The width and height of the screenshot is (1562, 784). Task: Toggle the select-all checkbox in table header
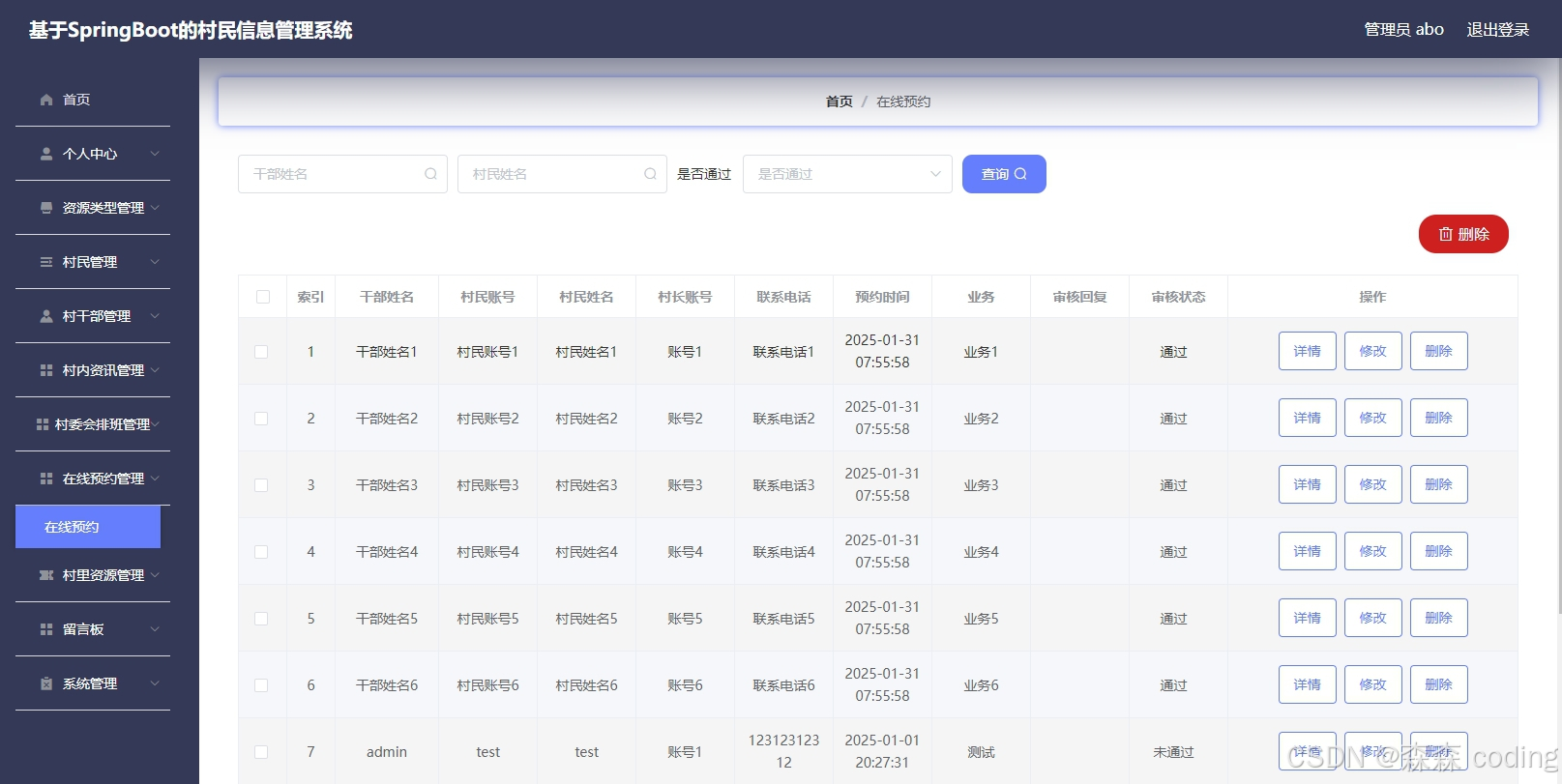coord(263,297)
